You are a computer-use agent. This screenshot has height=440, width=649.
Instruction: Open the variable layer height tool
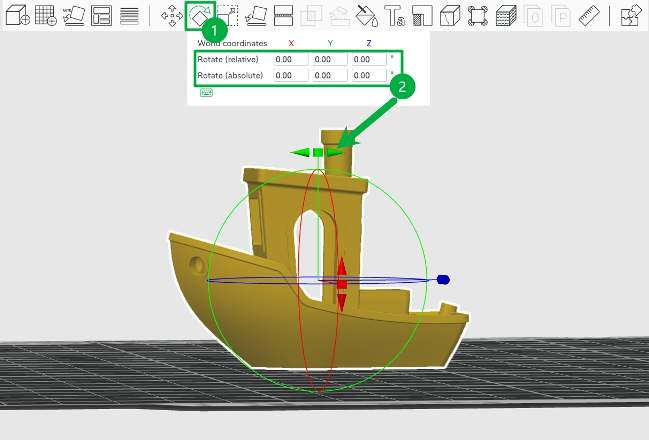coord(129,15)
